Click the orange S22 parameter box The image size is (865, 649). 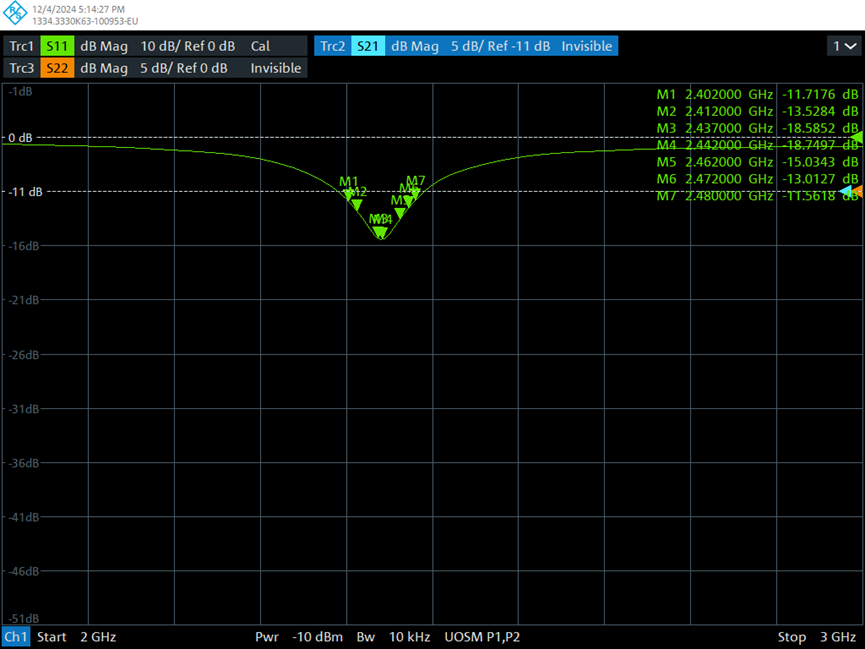point(57,68)
